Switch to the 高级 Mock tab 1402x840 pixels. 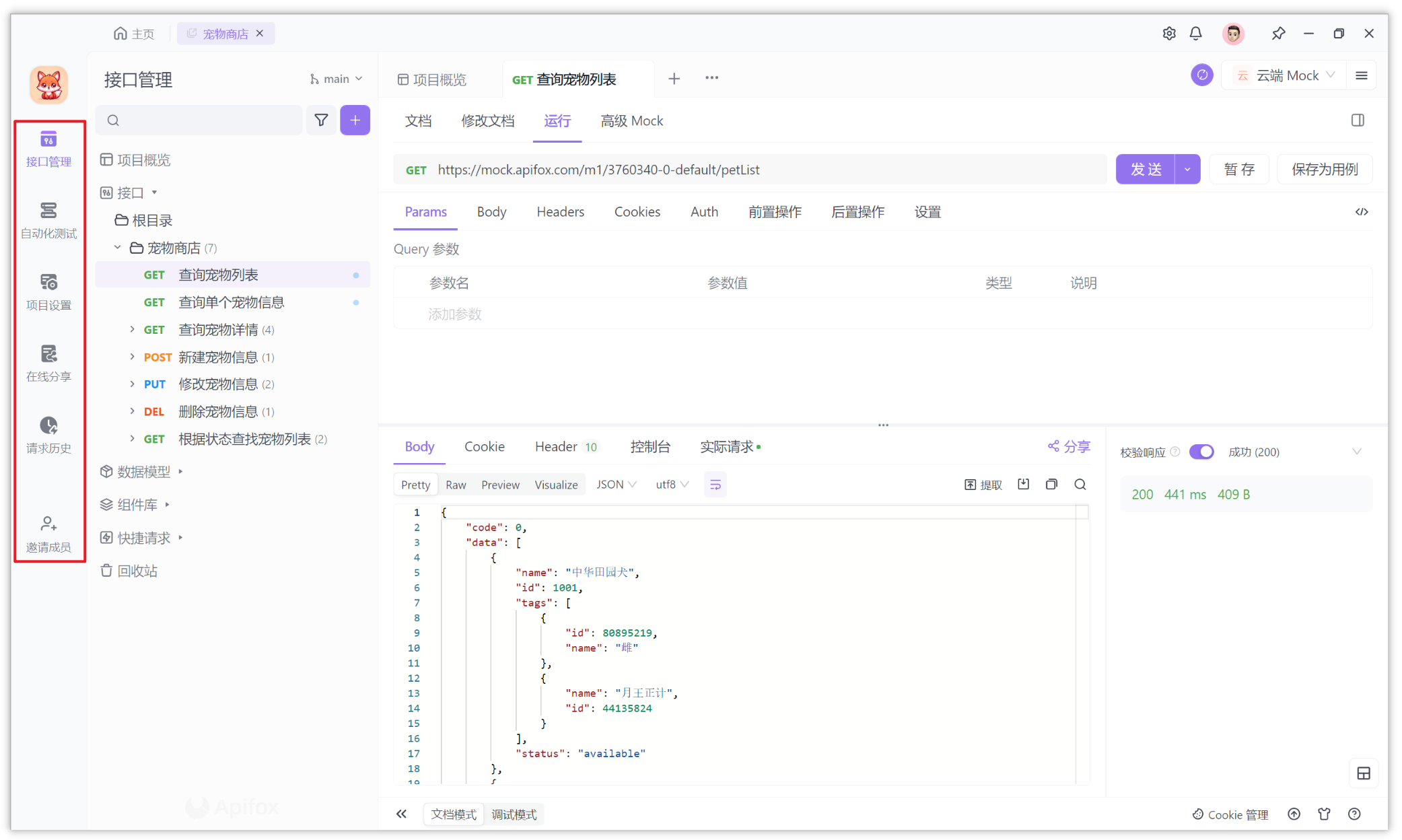[631, 121]
